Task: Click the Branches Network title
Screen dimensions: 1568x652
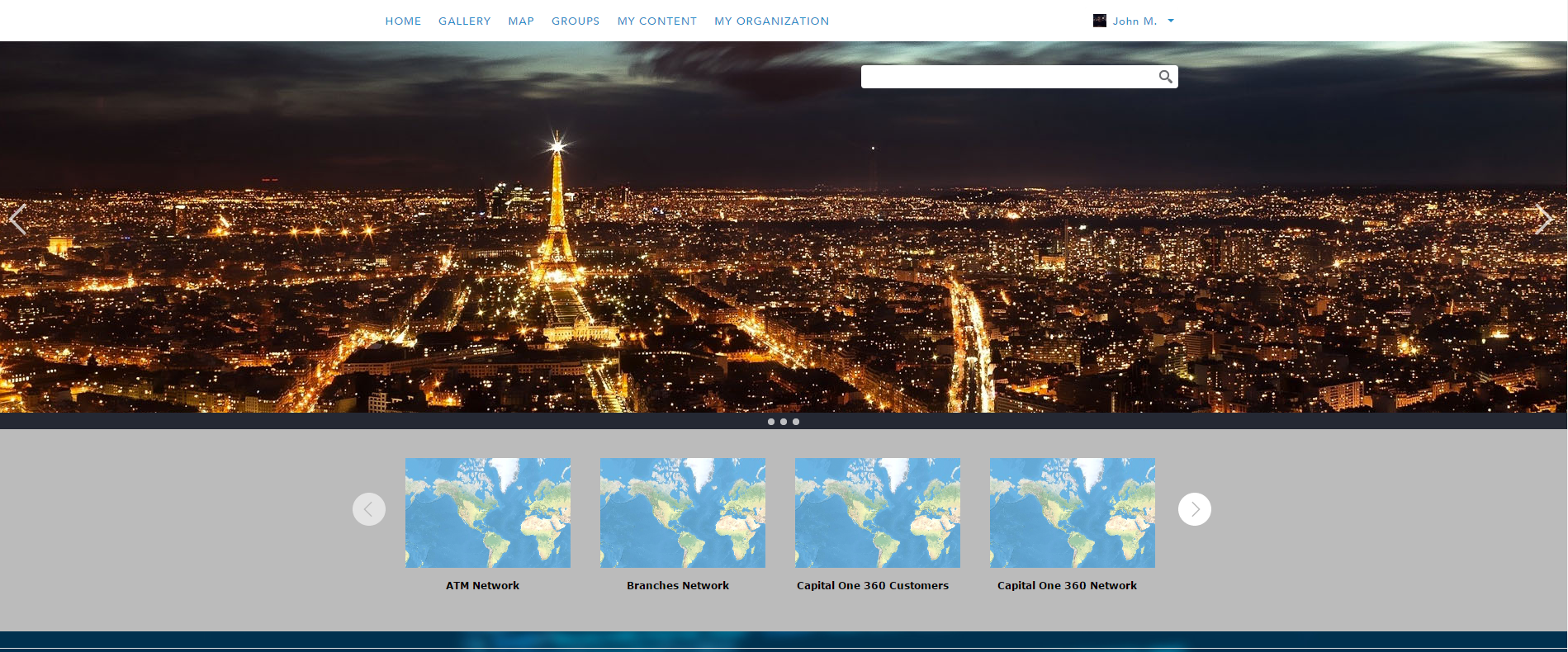Action: (x=678, y=586)
